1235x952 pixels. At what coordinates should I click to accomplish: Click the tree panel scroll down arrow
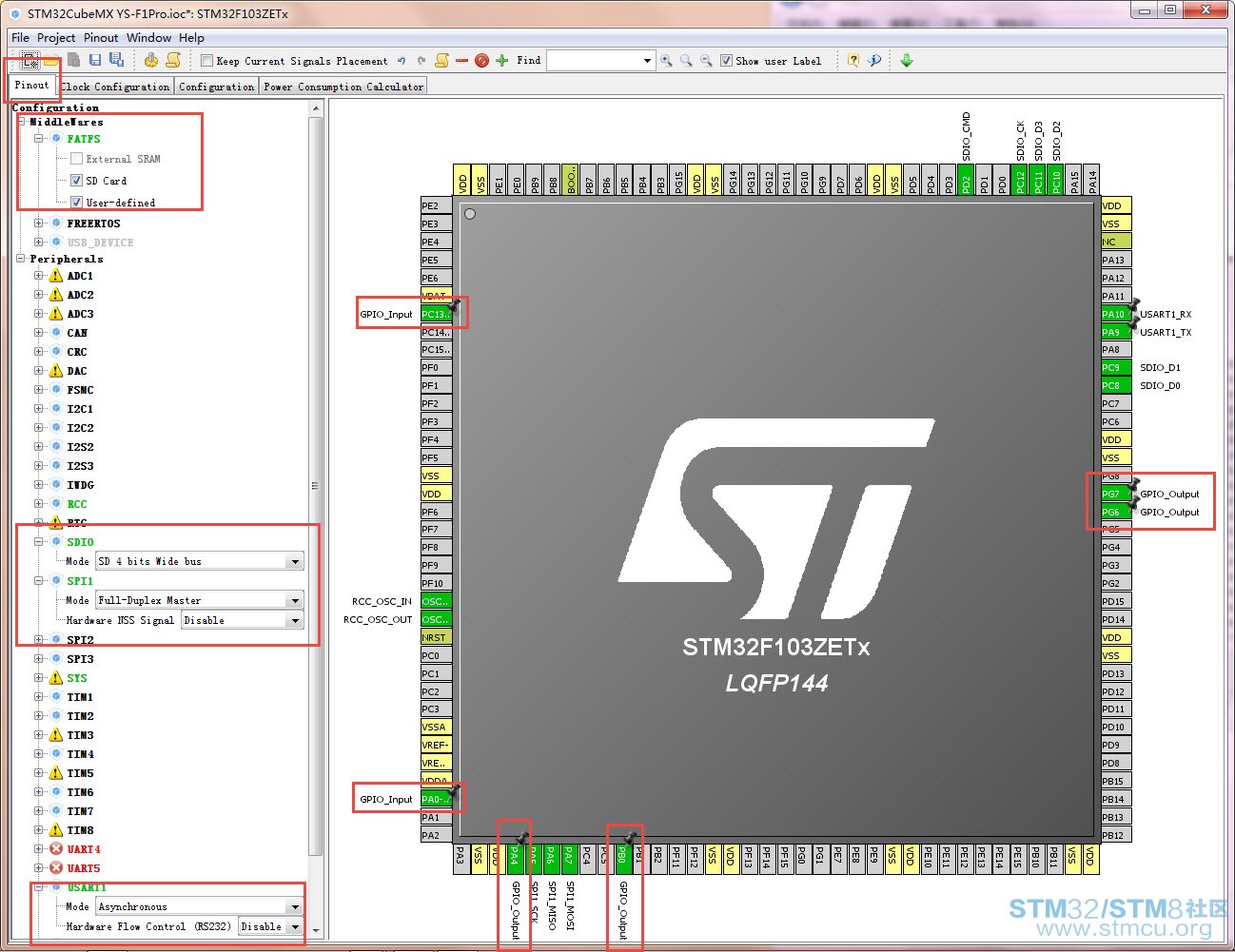point(316,930)
